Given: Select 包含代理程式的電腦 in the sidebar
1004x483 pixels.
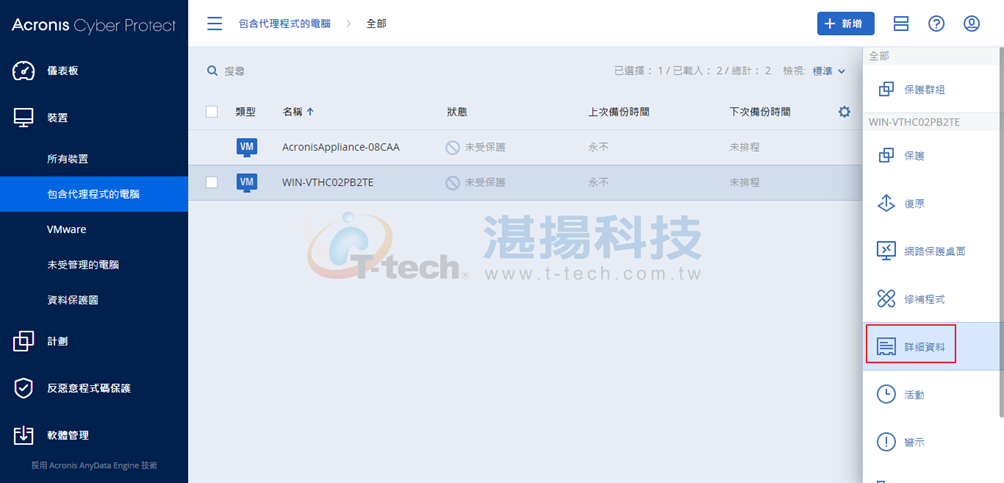Looking at the screenshot, I should pos(93,194).
